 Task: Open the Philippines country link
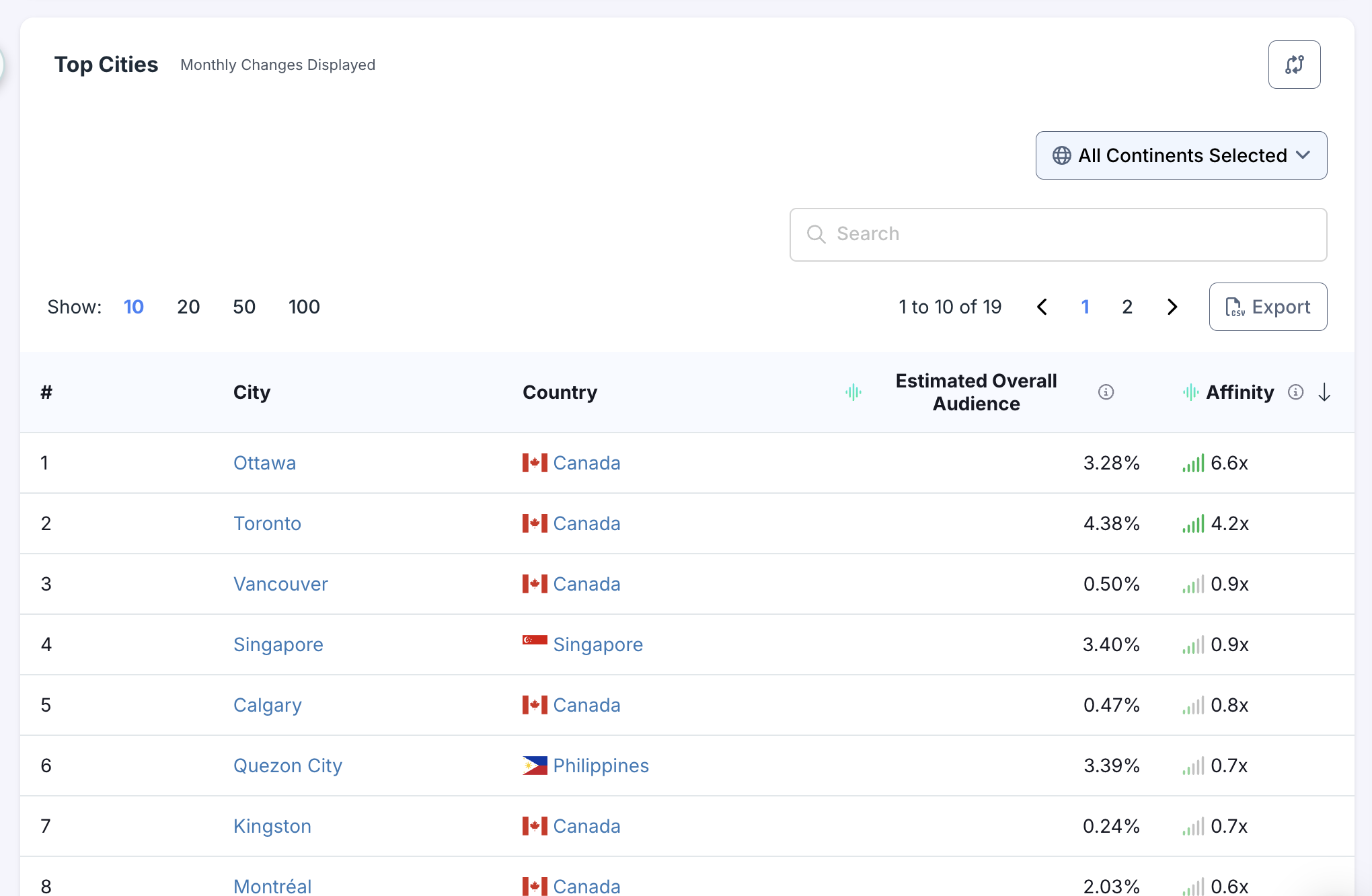(601, 766)
